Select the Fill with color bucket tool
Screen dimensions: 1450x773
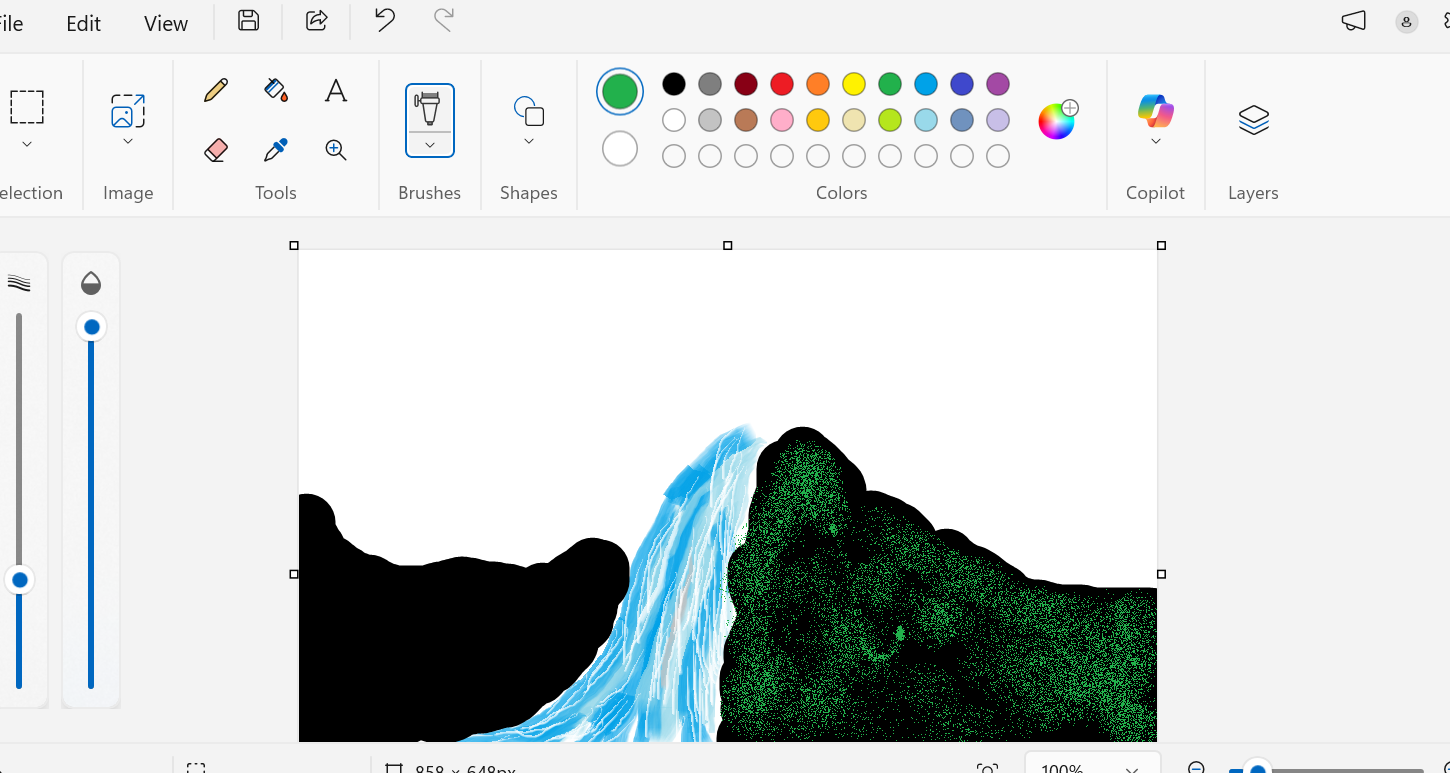275,90
